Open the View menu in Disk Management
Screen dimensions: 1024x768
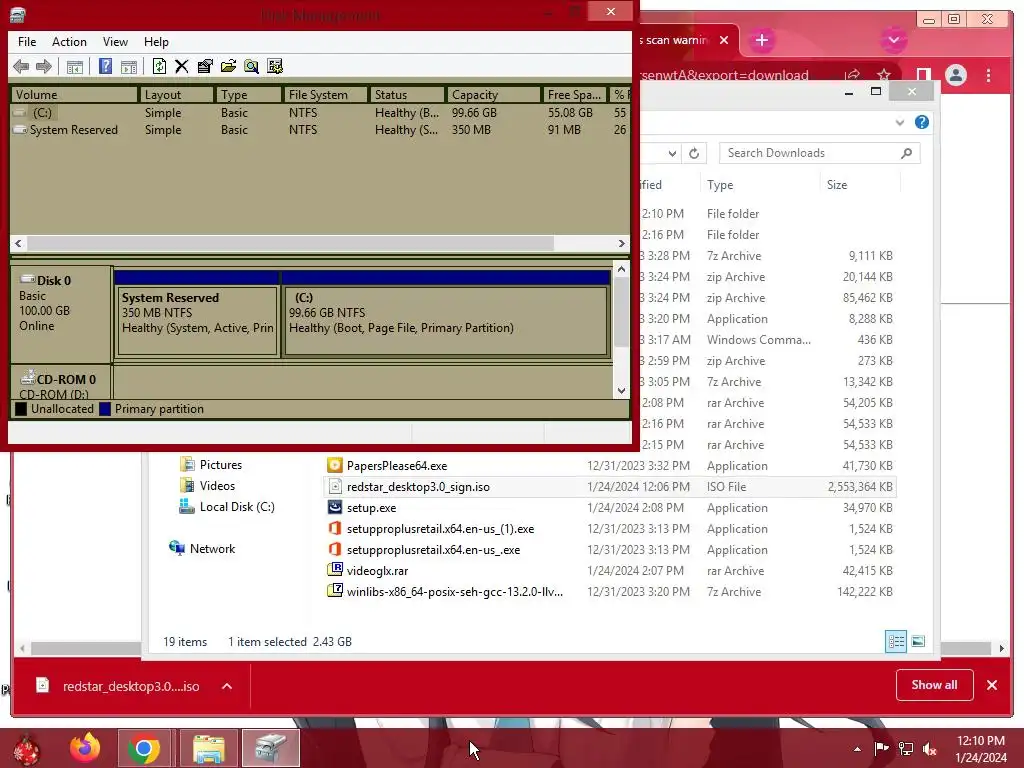coord(115,42)
